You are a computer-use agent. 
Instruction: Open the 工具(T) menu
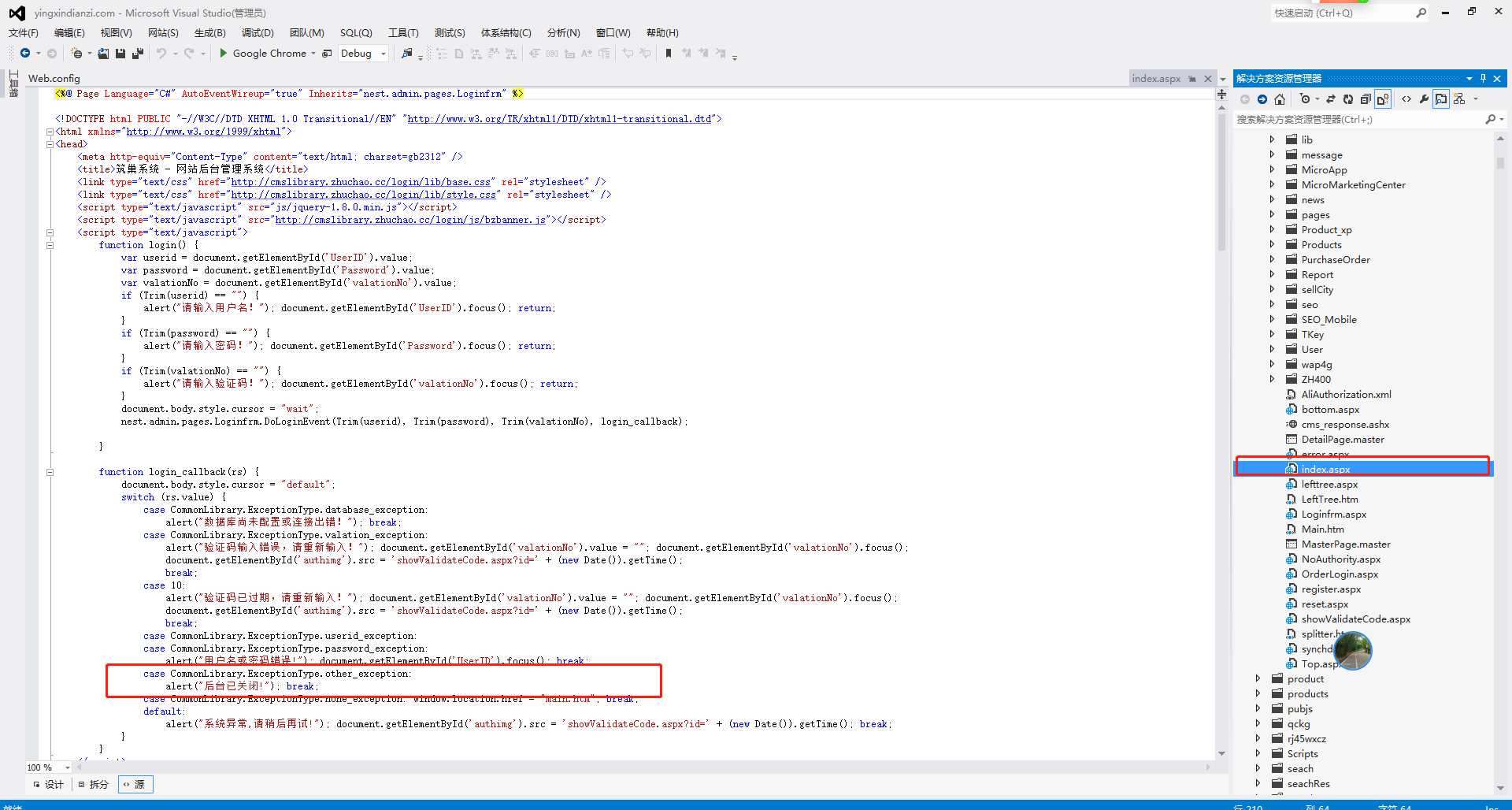(403, 32)
